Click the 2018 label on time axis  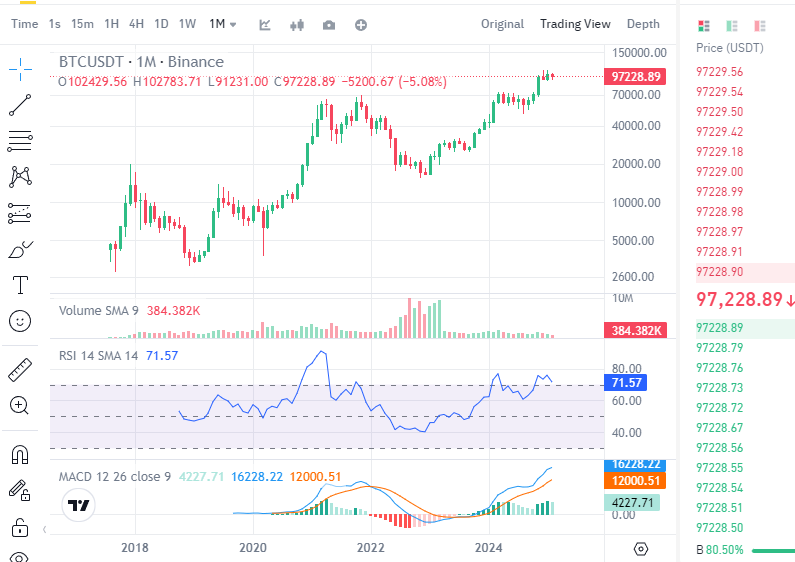click(x=135, y=548)
